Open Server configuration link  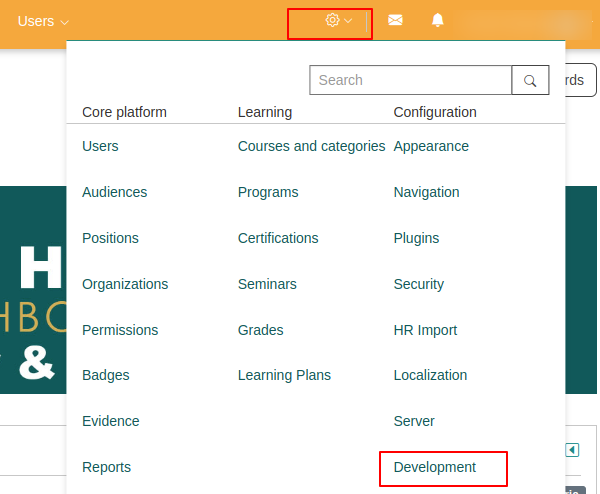[x=414, y=421]
